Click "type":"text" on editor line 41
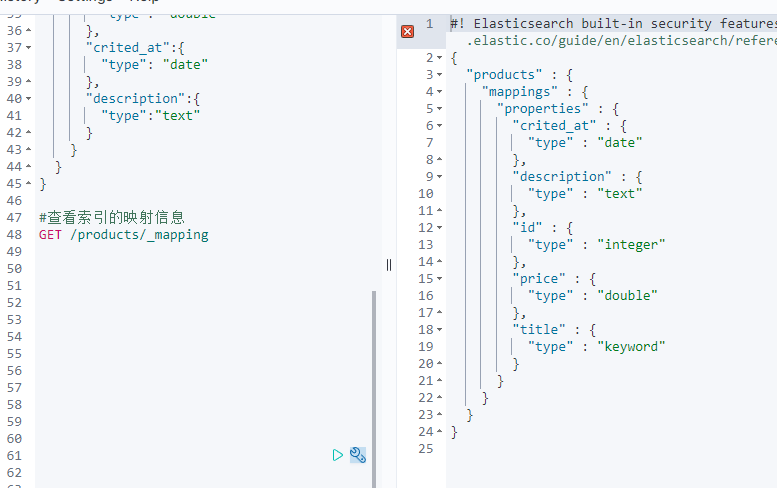Image resolution: width=777 pixels, height=488 pixels. coord(151,116)
